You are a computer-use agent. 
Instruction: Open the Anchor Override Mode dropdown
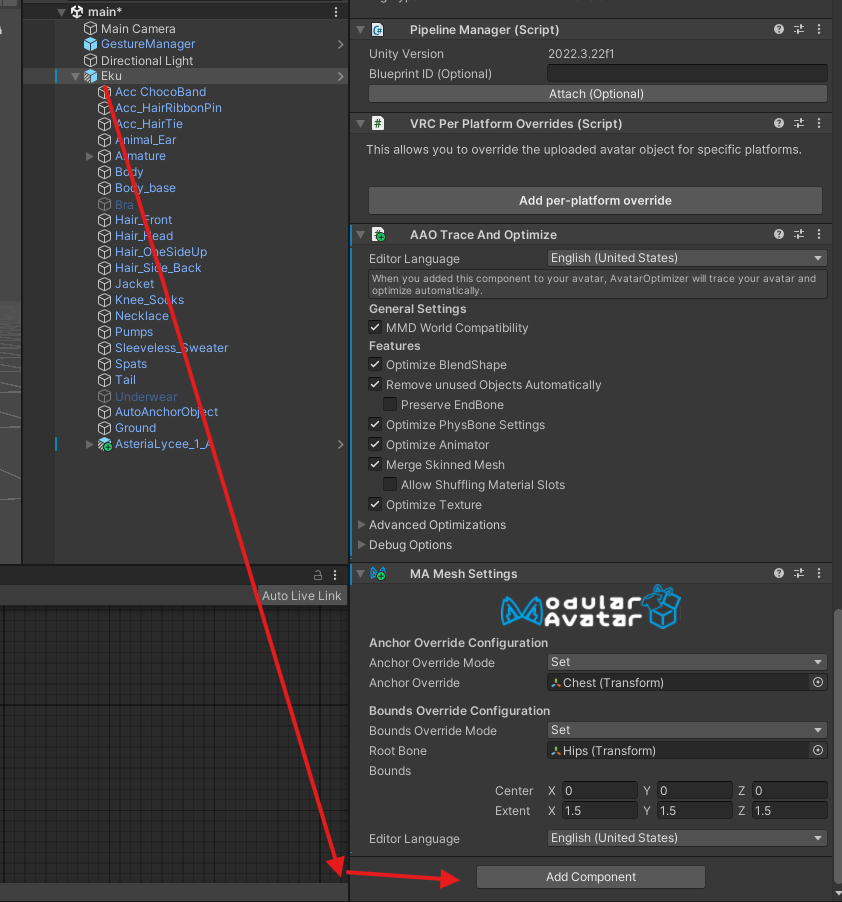(x=687, y=662)
